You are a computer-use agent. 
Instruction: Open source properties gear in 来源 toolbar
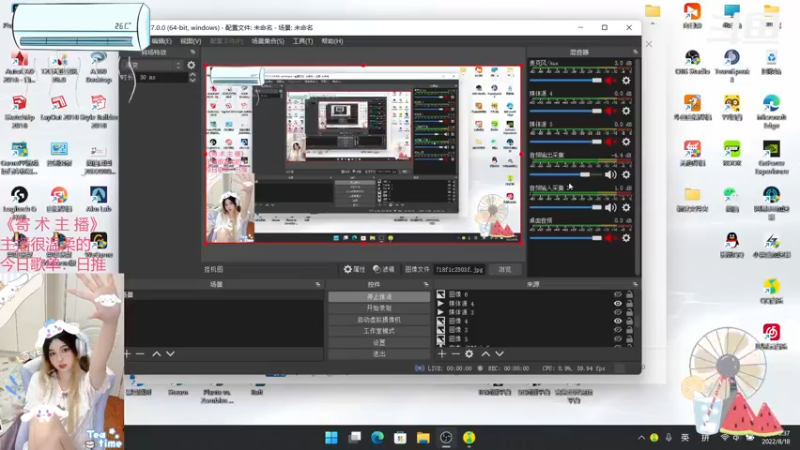coord(469,354)
